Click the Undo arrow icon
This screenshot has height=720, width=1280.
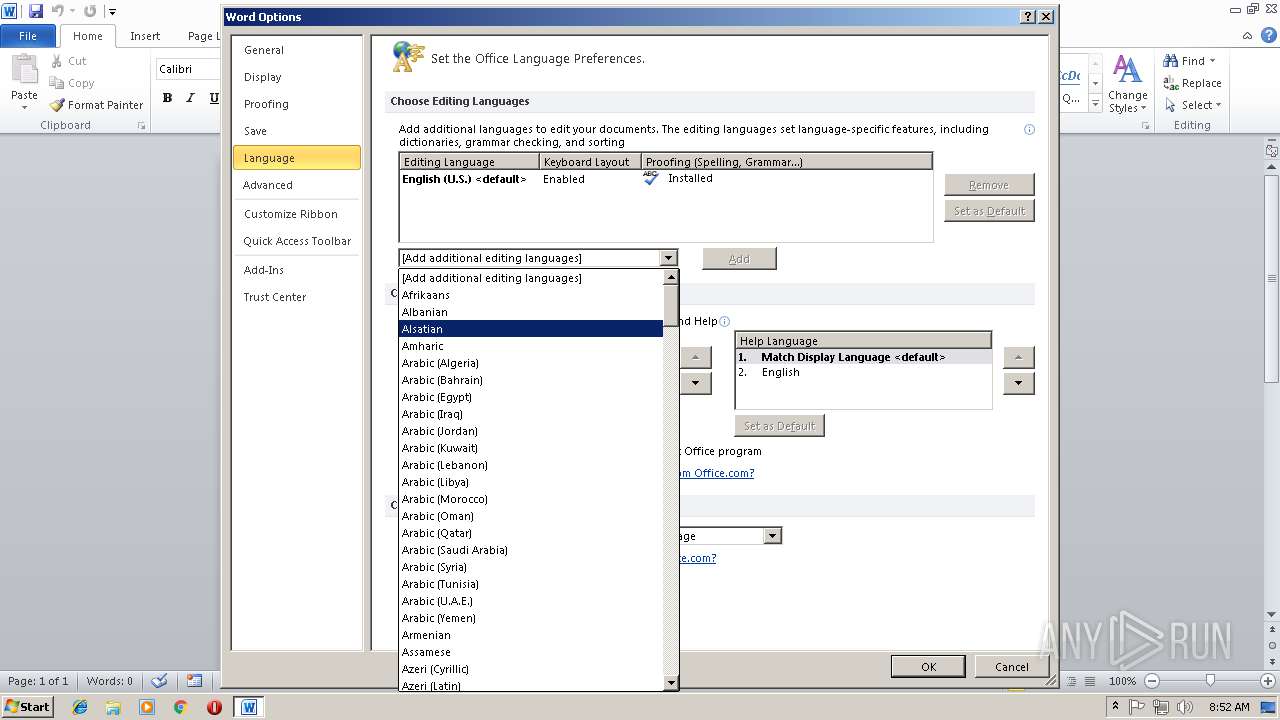(58, 11)
